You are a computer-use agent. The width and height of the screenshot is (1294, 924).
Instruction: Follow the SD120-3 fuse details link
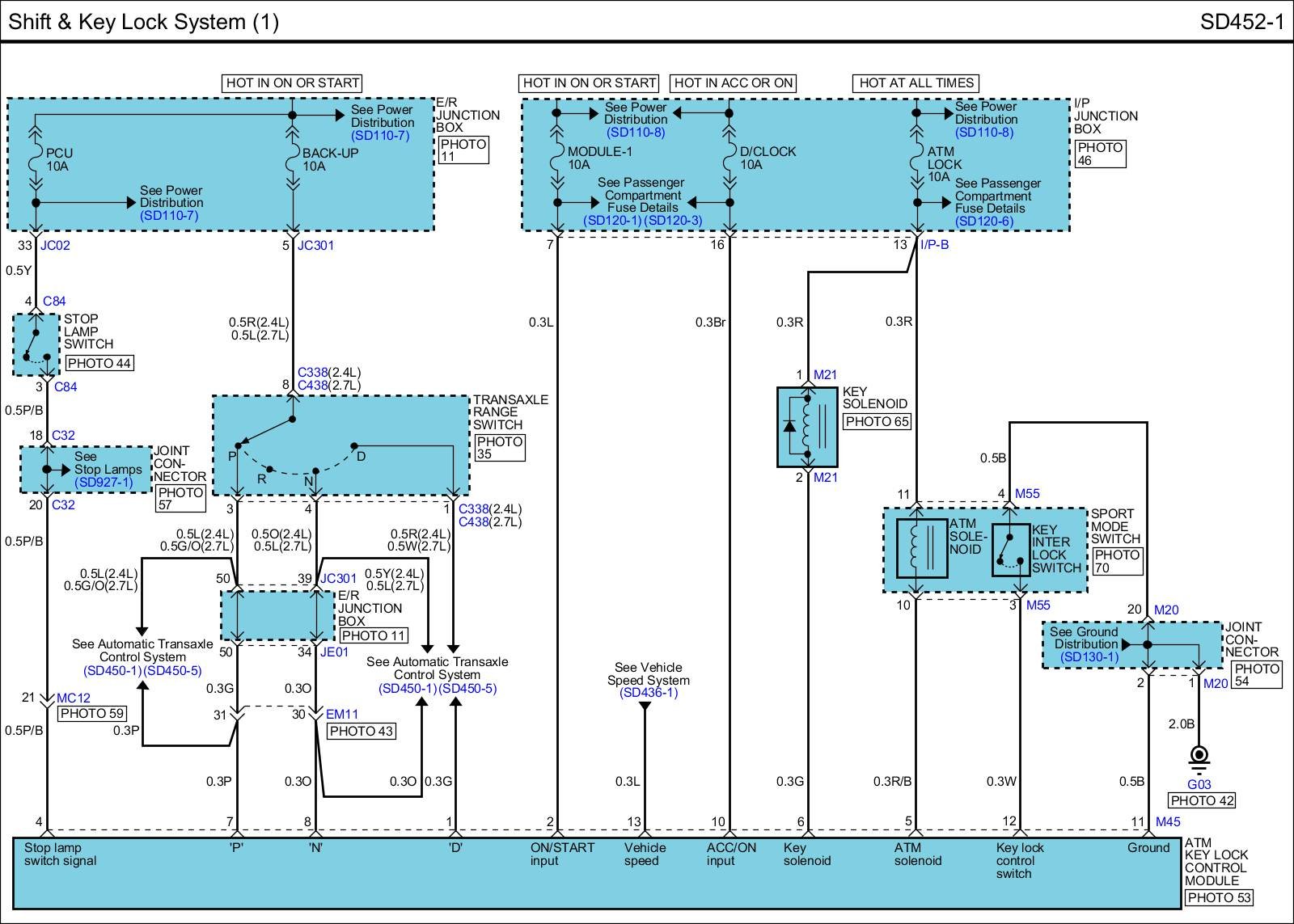click(674, 221)
